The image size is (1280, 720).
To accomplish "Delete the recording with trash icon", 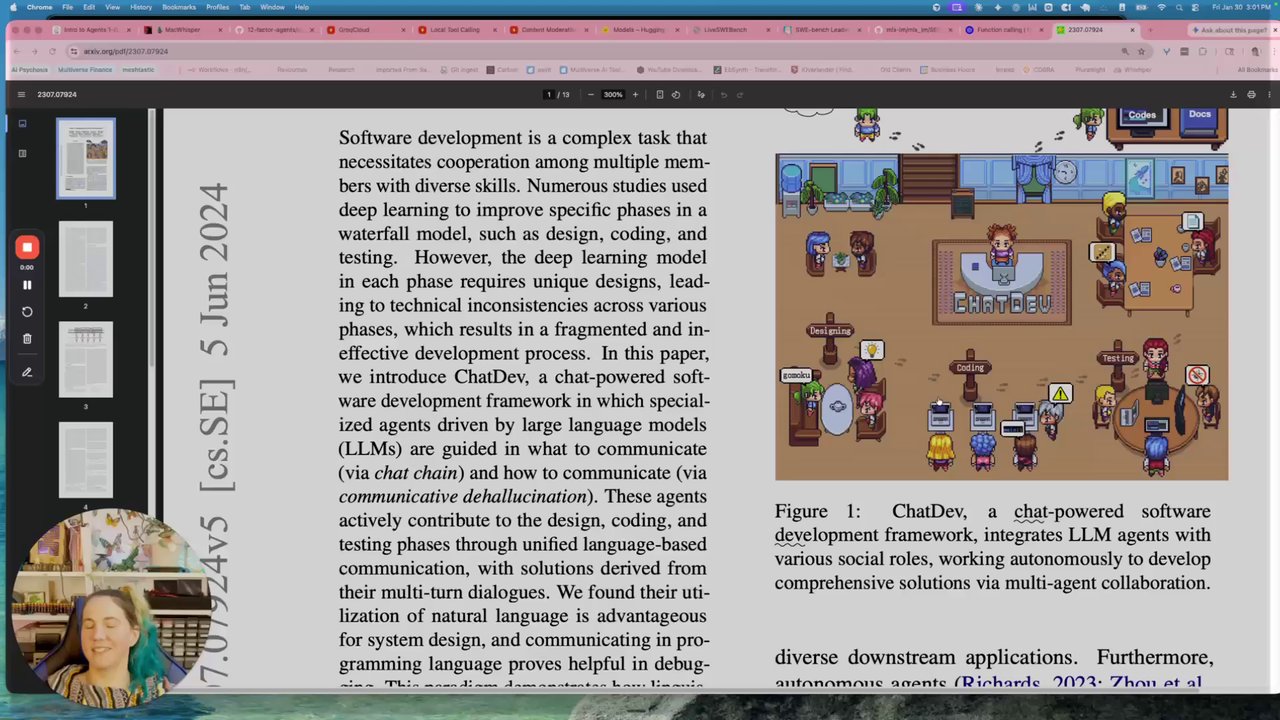I will (27, 339).
